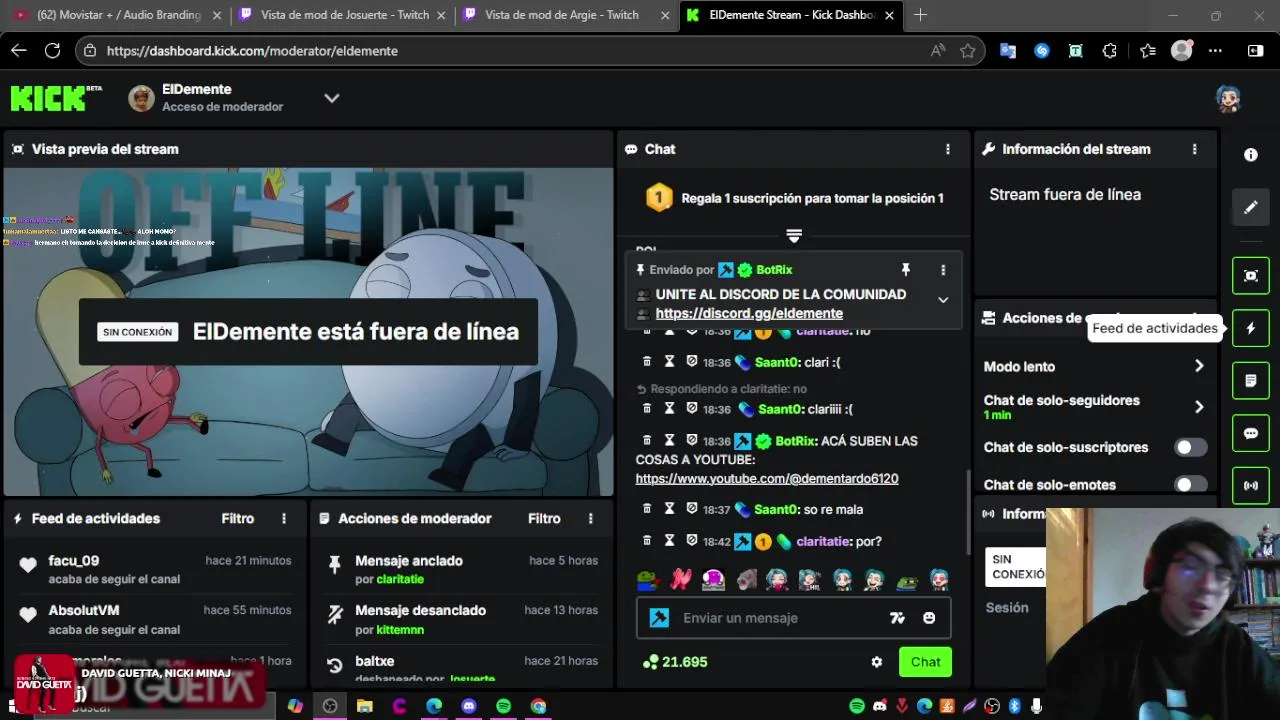Select facu_09 follow activity entry
The image size is (1280, 720).
click(155, 570)
